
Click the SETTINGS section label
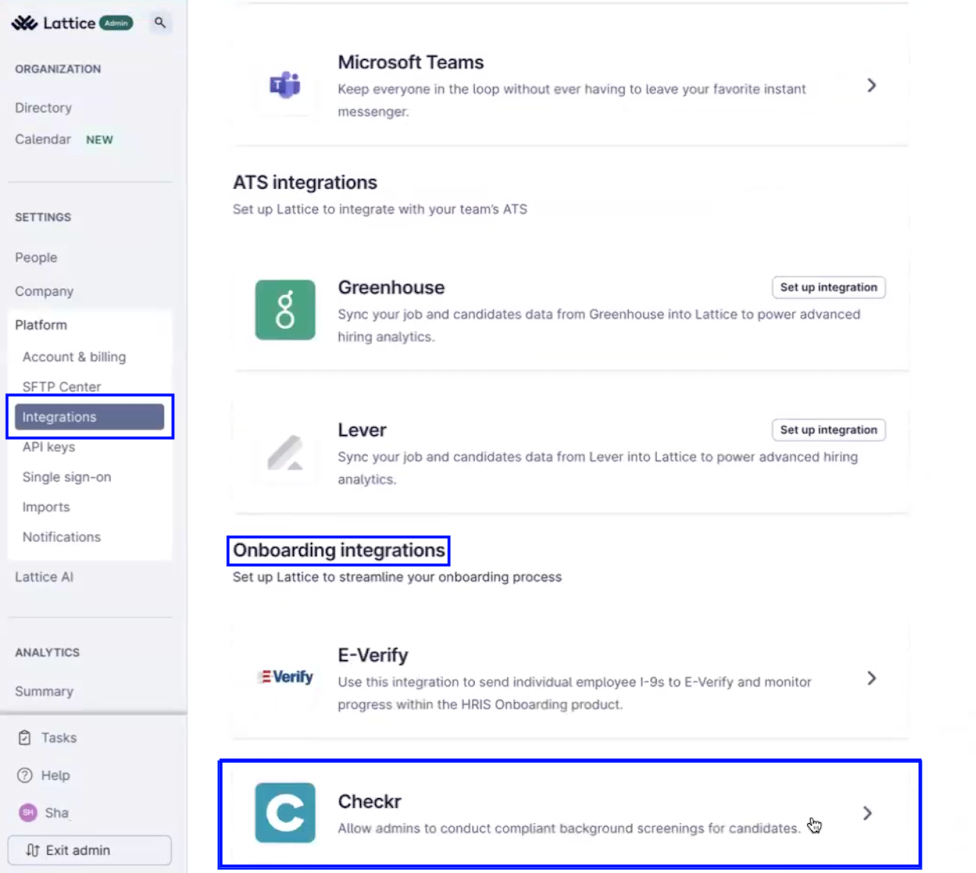43,217
